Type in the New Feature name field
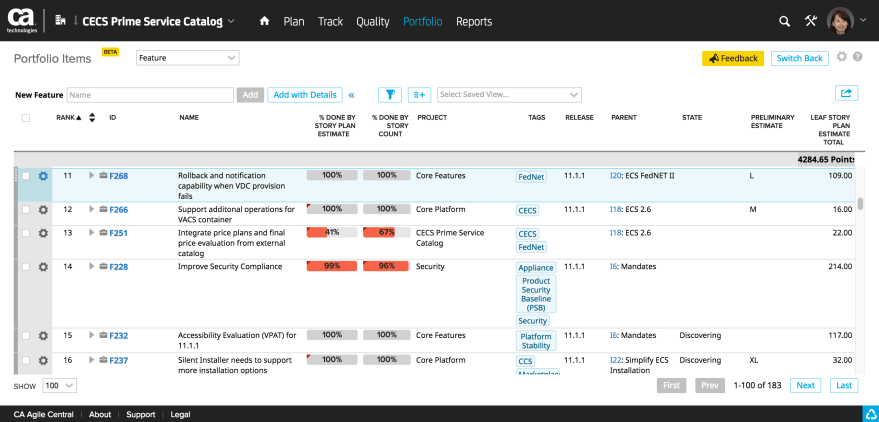The image size is (879, 422). pyautogui.click(x=150, y=95)
